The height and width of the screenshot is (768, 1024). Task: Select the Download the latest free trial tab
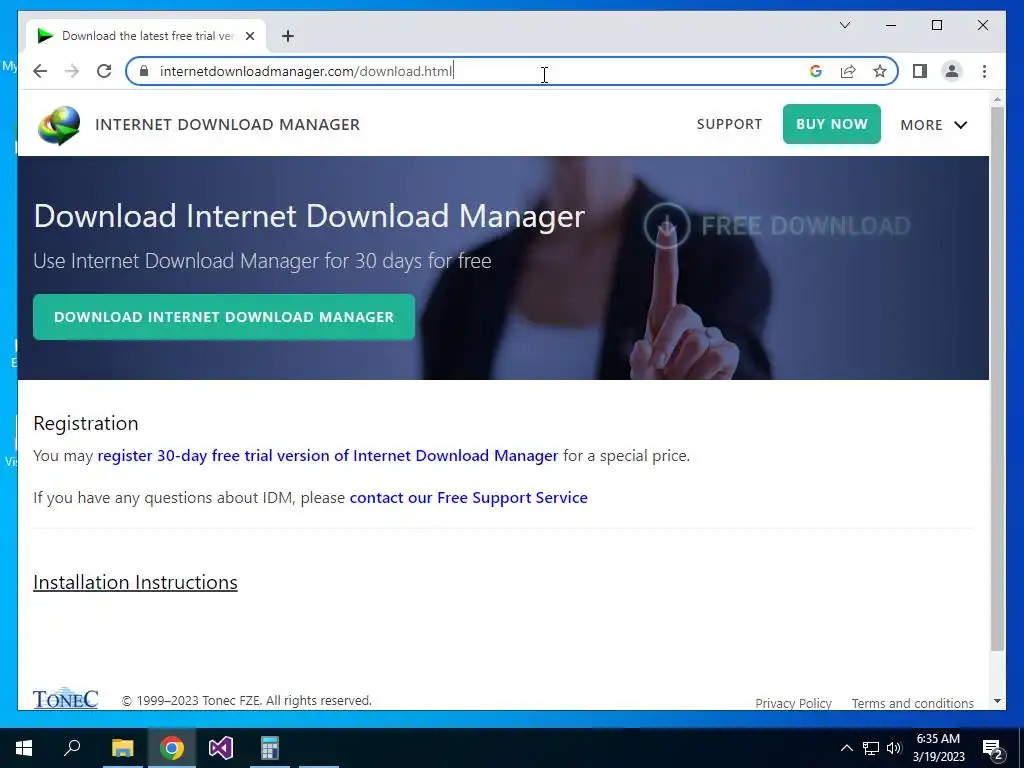coord(146,36)
